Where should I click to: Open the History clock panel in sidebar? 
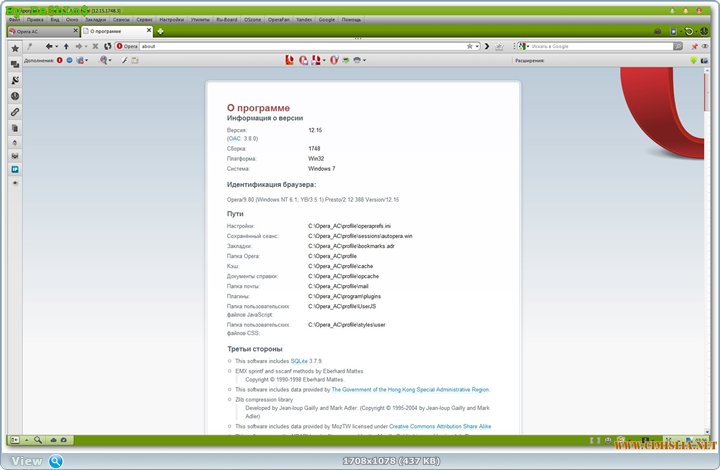point(14,95)
